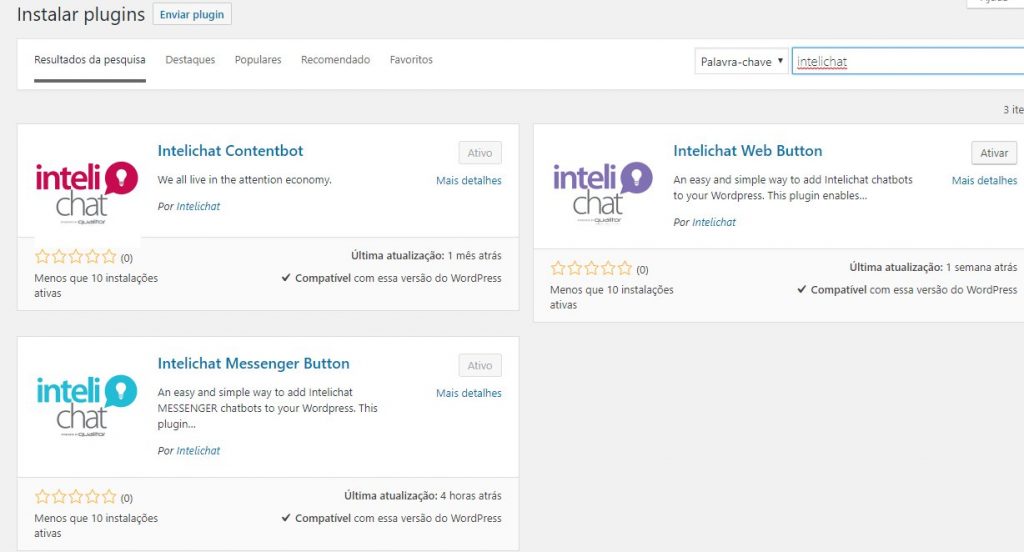Click the compatibility checkmark on the Contentbot card
1024x552 pixels.
(286, 278)
